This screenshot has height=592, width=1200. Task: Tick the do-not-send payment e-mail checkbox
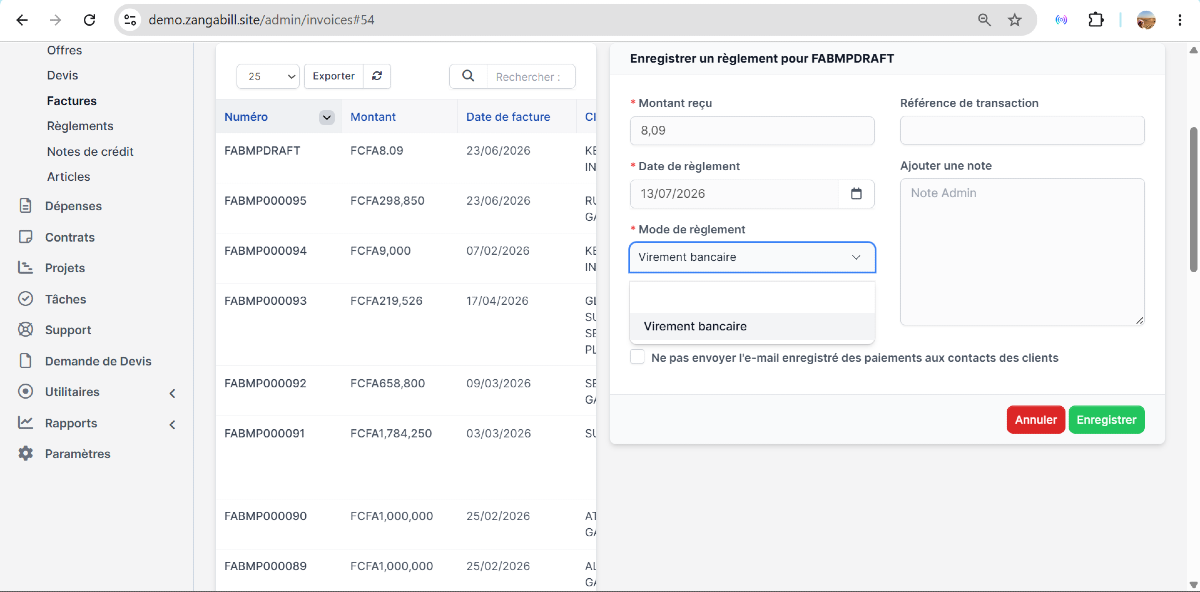coord(638,357)
